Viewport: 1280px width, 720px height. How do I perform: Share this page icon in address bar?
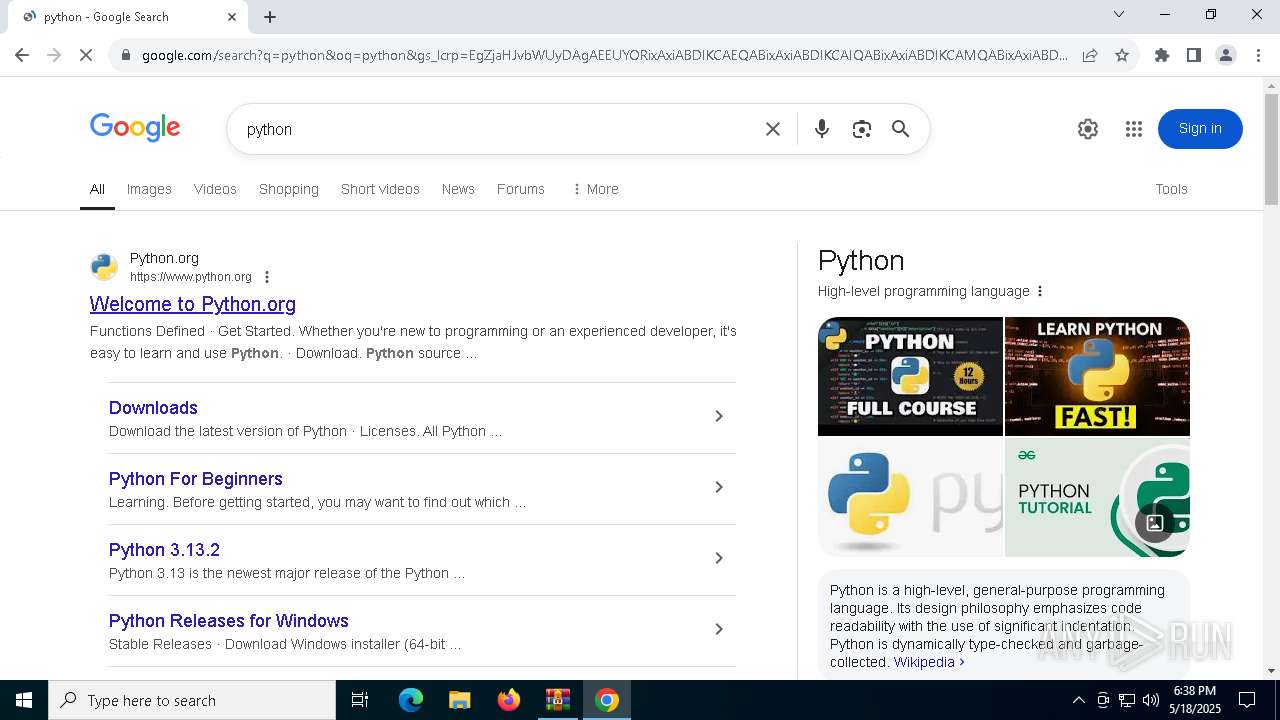[x=1090, y=55]
